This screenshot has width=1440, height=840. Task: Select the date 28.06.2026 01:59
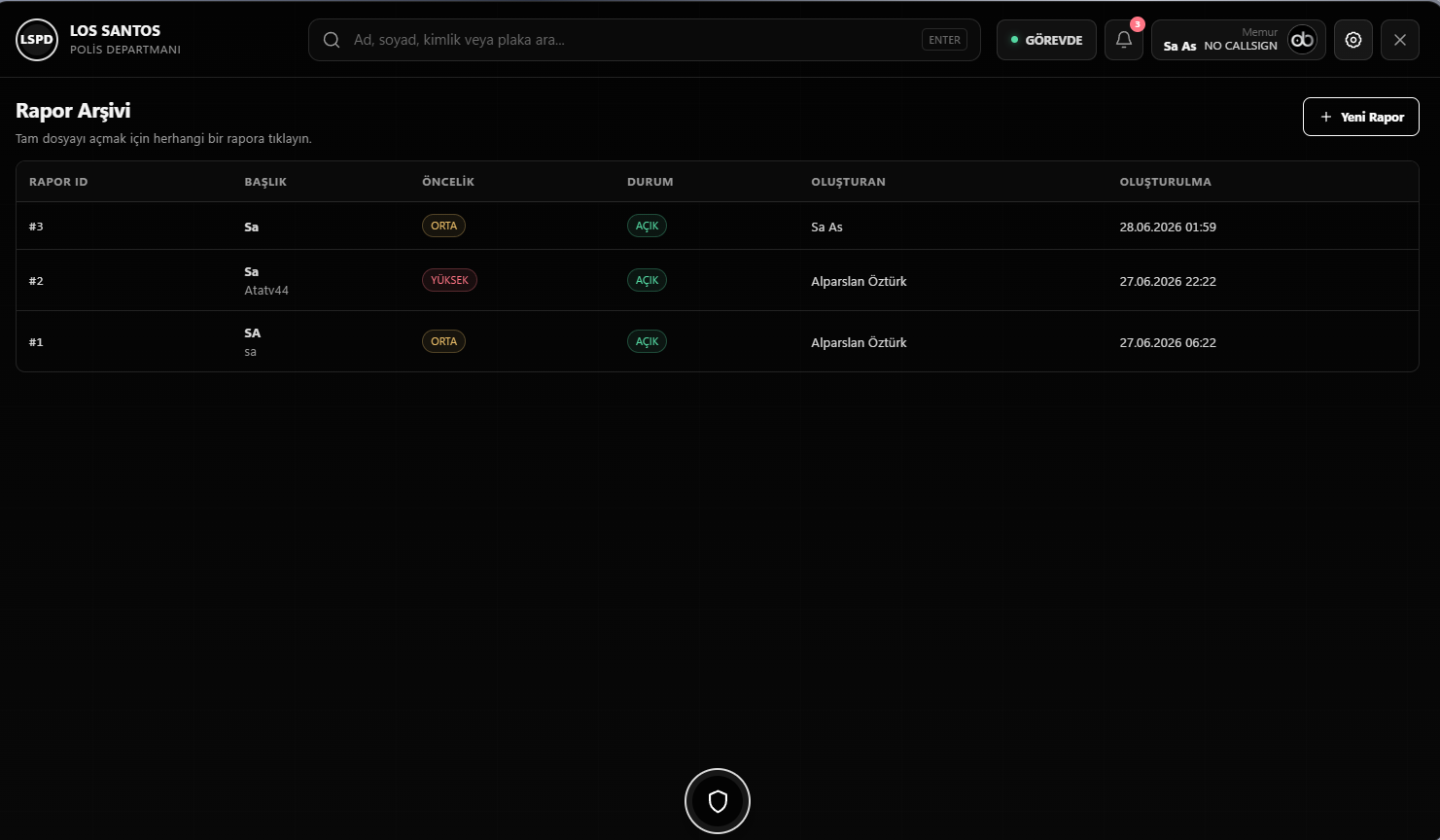[1168, 227]
